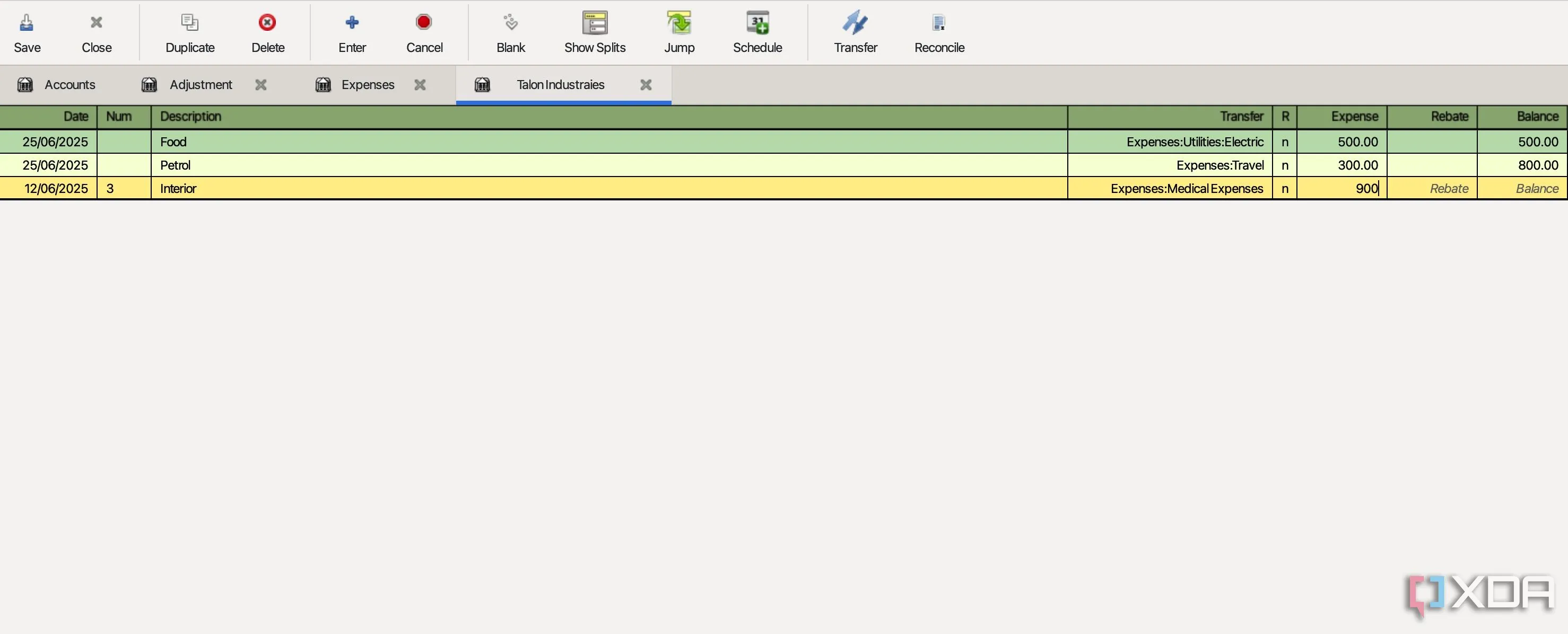Image resolution: width=1568 pixels, height=634 pixels.
Task: Duplicate the current transaction
Action: click(x=189, y=23)
